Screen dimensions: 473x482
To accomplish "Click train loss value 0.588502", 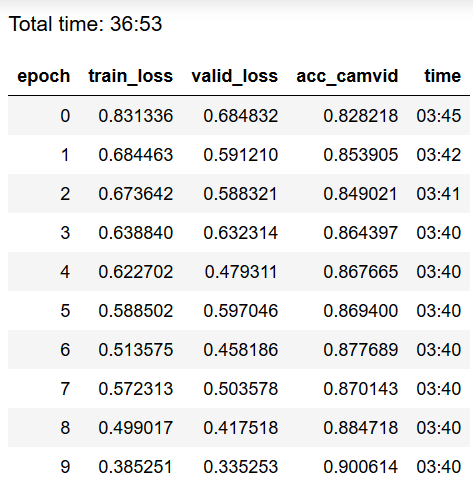I will point(136,311).
